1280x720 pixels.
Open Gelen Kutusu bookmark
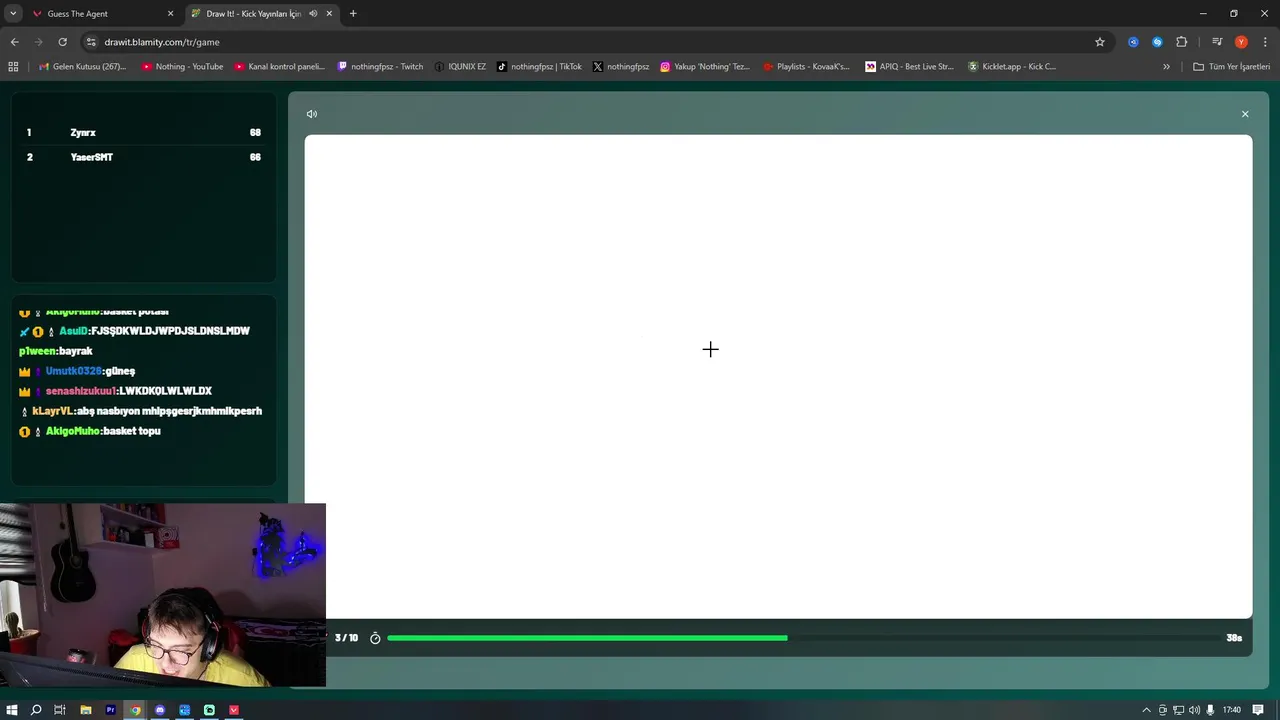[x=82, y=67]
